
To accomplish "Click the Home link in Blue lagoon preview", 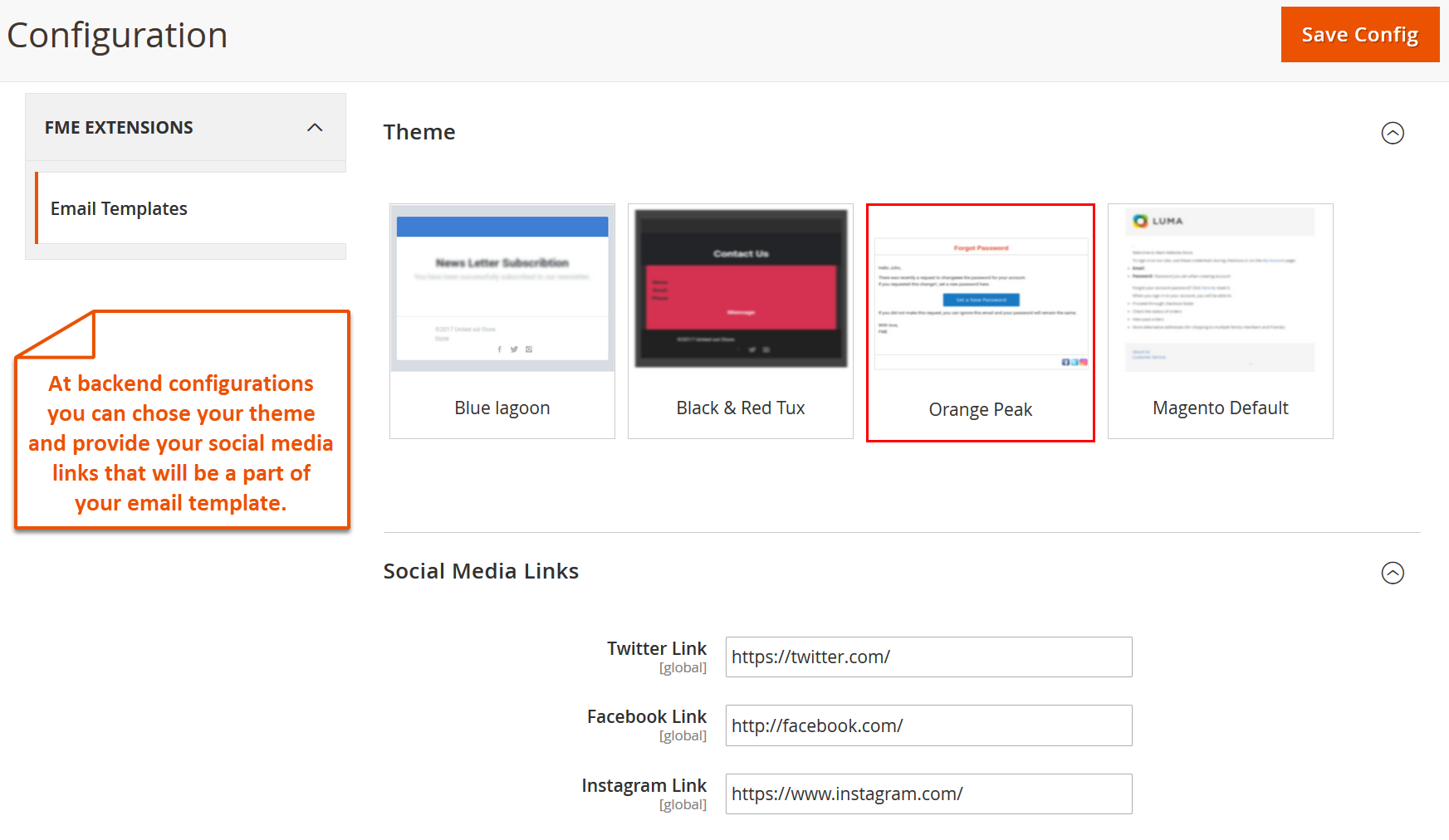I will (x=443, y=339).
